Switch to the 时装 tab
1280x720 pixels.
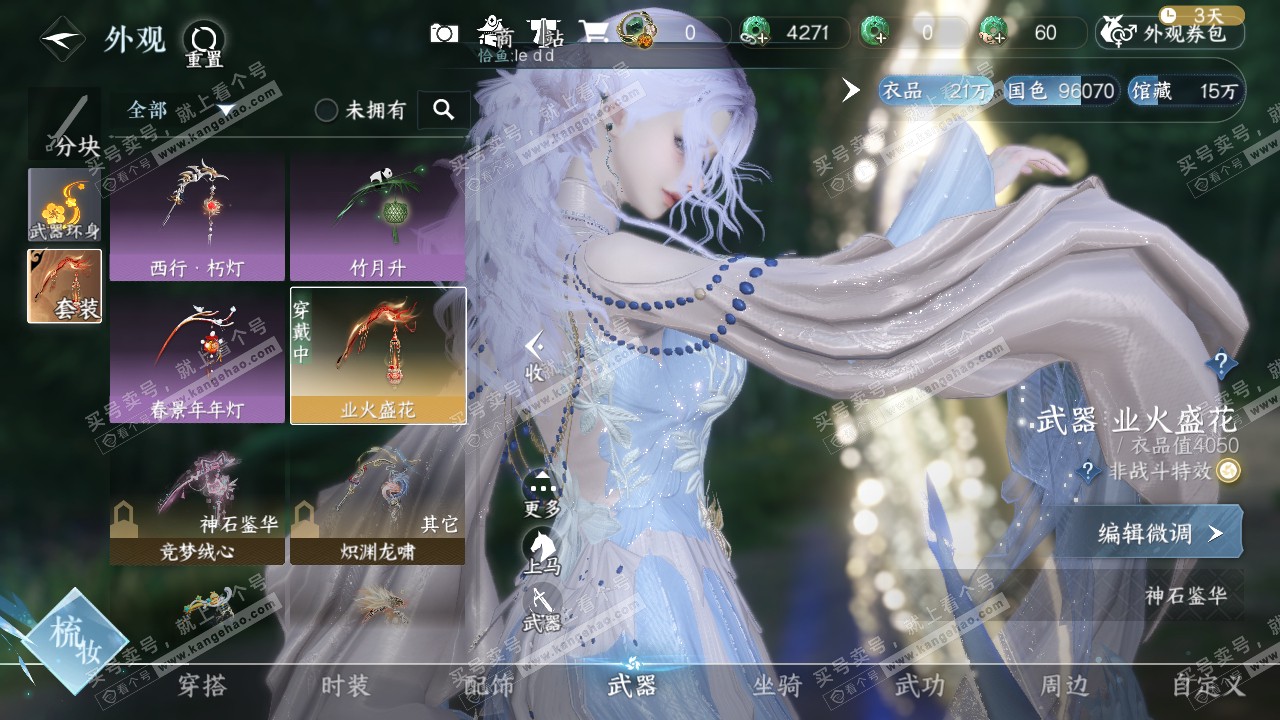(x=346, y=685)
